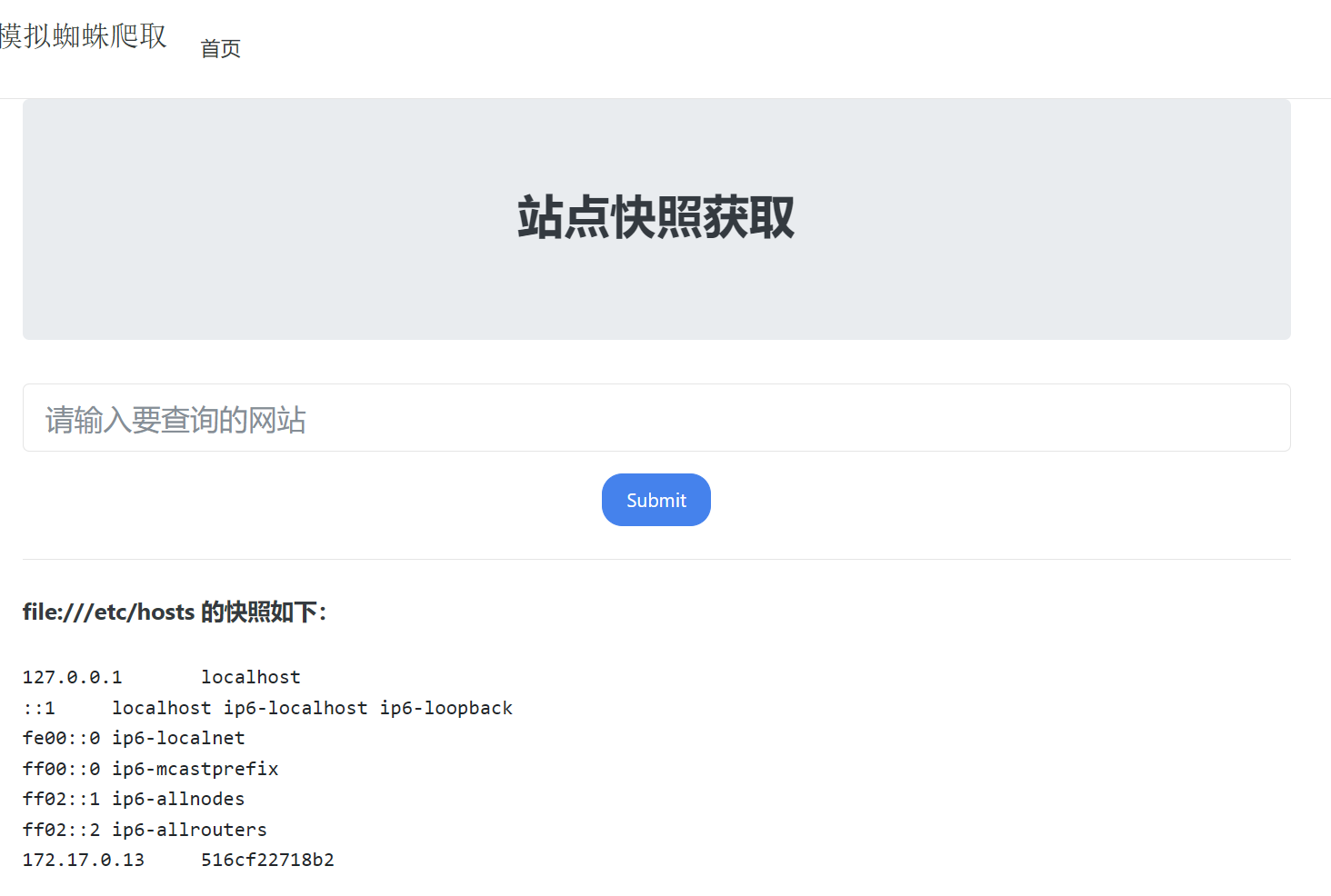Select the file:///etc/hosts 的快照如下 result heading
Image resolution: width=1331 pixels, height=896 pixels.
(x=174, y=612)
